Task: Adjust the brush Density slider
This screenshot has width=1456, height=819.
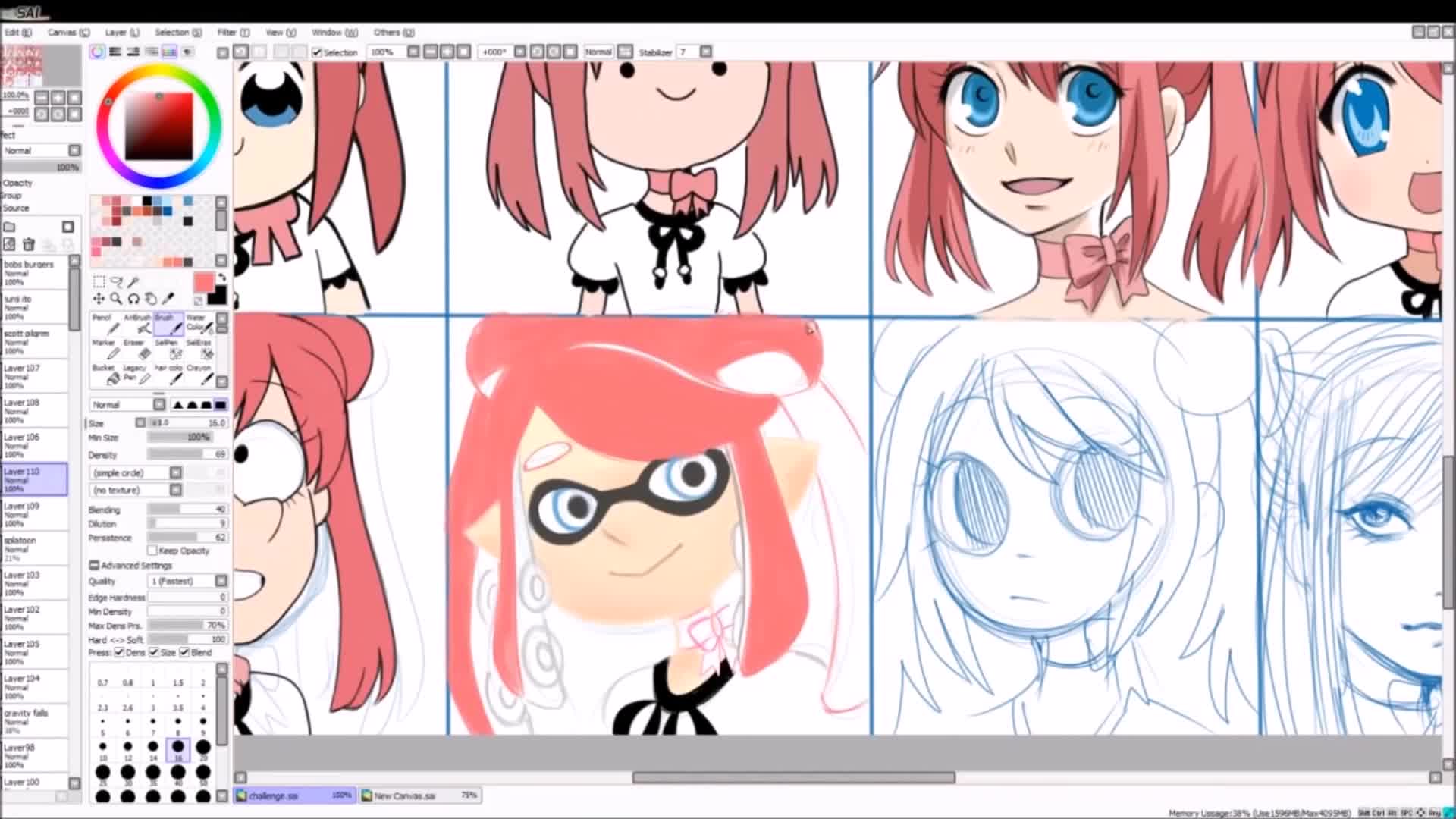Action: pos(187,454)
